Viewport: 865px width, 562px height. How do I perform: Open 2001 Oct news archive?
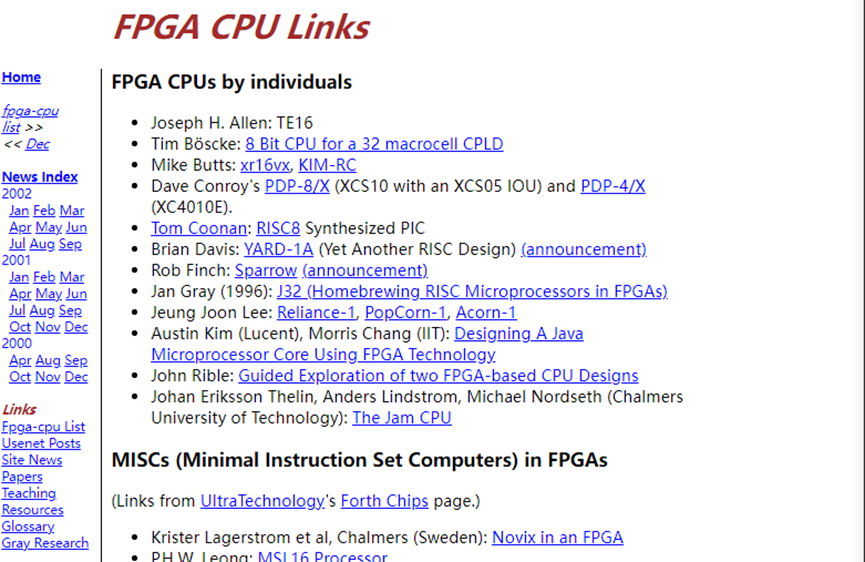click(x=20, y=327)
